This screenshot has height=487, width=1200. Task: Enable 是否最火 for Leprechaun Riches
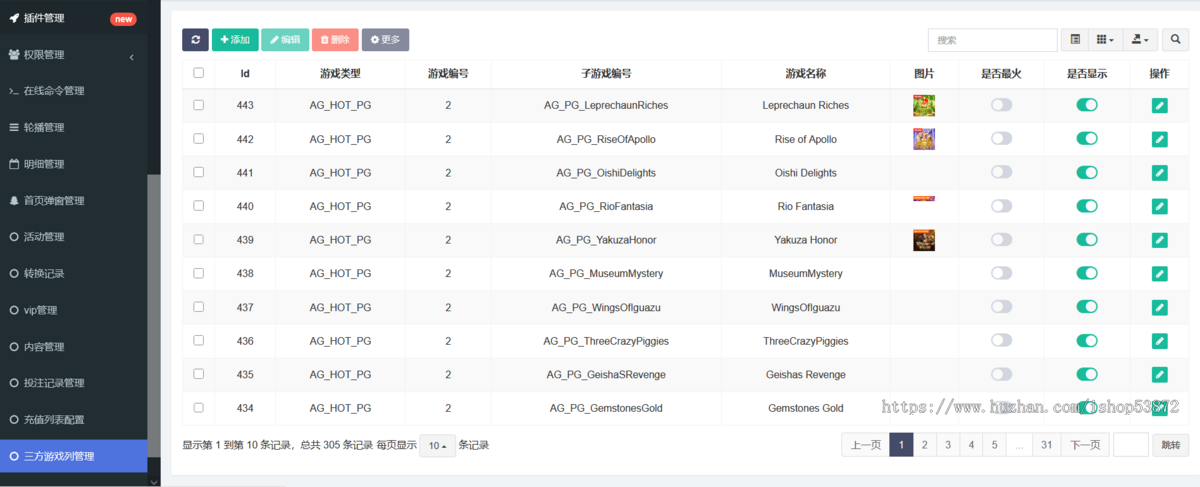click(1001, 105)
